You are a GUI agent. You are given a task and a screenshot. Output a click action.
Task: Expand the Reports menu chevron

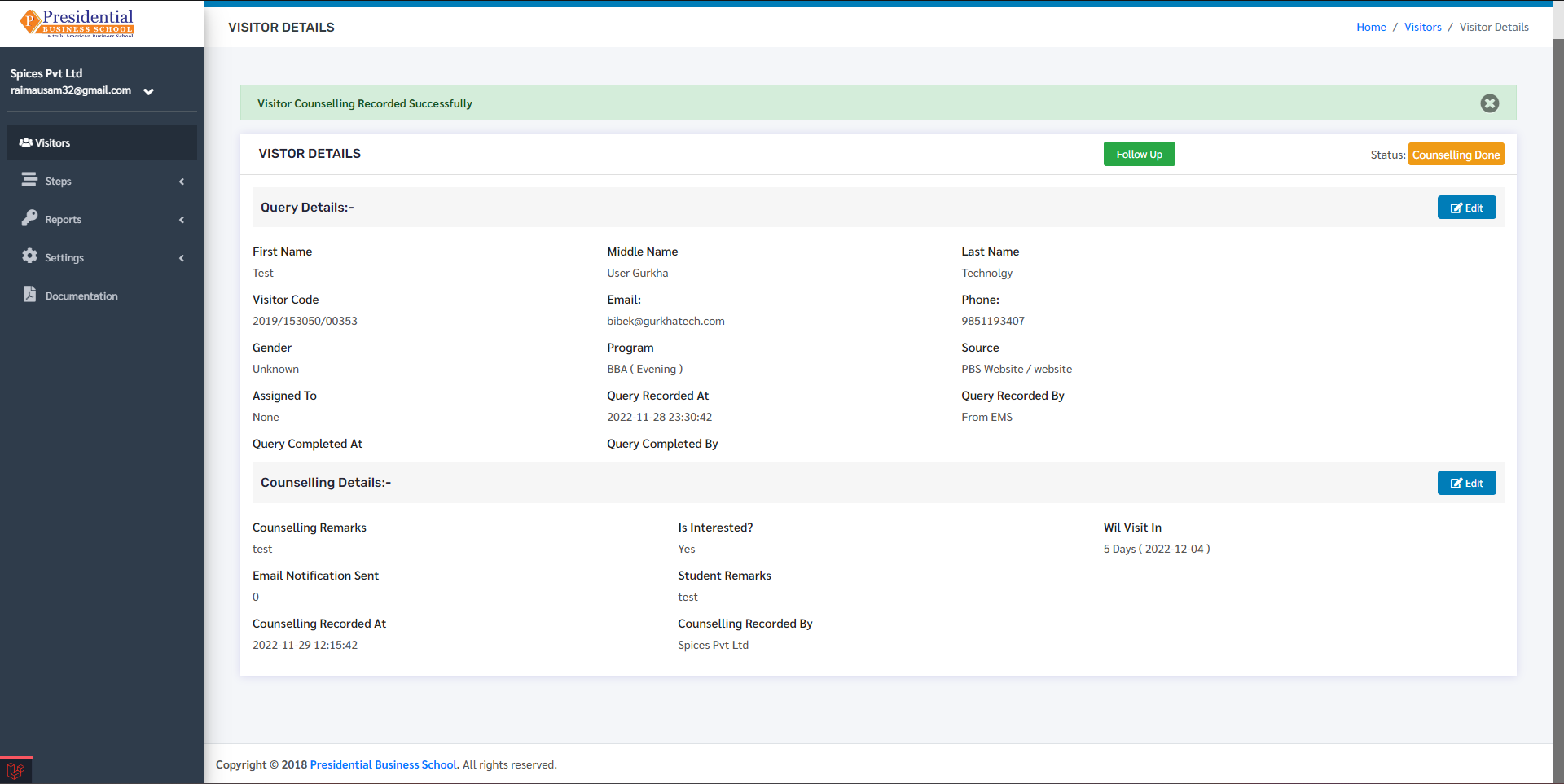(x=182, y=220)
